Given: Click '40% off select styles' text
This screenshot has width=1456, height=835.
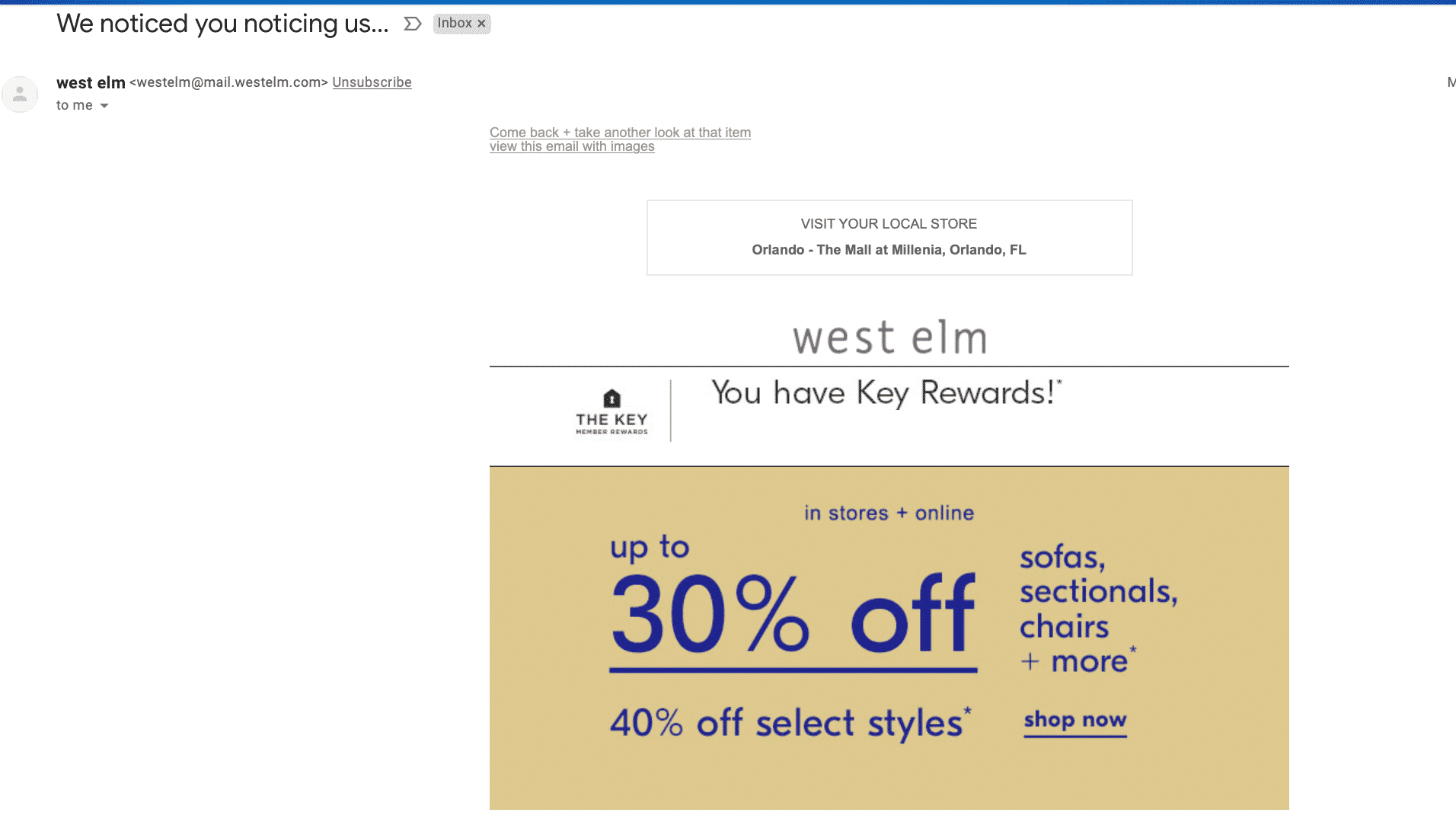Looking at the screenshot, I should 790,722.
